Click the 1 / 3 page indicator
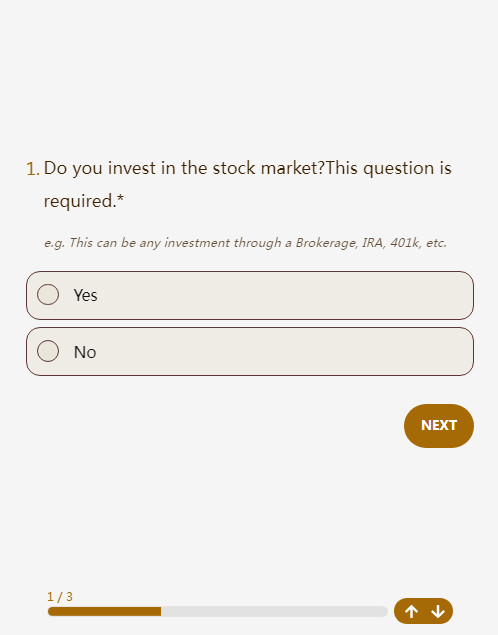 click(60, 597)
